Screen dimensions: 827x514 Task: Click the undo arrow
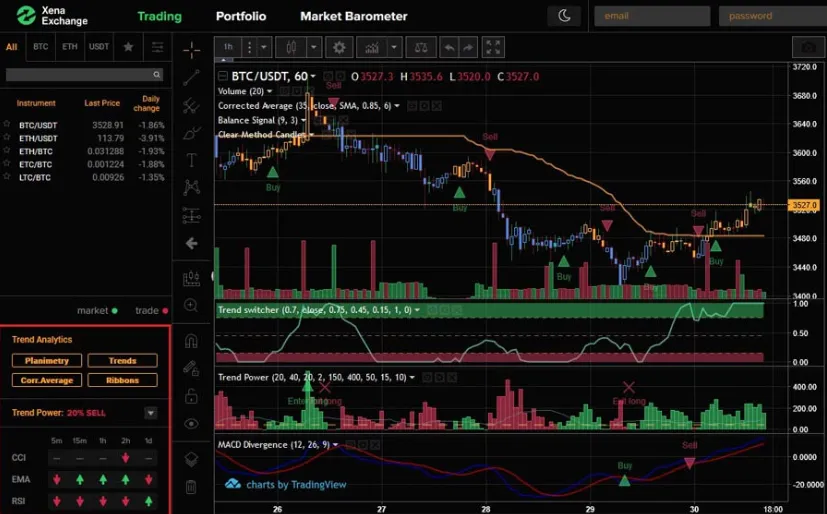(x=449, y=47)
